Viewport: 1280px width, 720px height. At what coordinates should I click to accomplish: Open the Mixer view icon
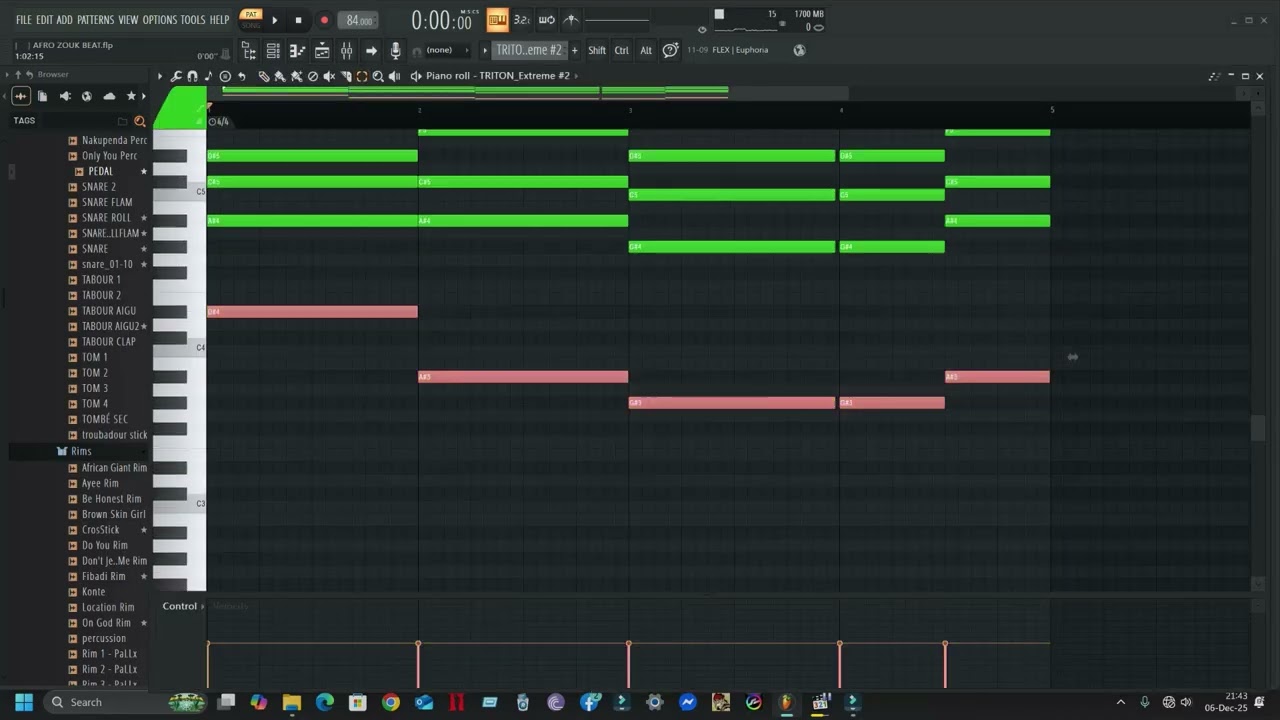pyautogui.click(x=346, y=50)
